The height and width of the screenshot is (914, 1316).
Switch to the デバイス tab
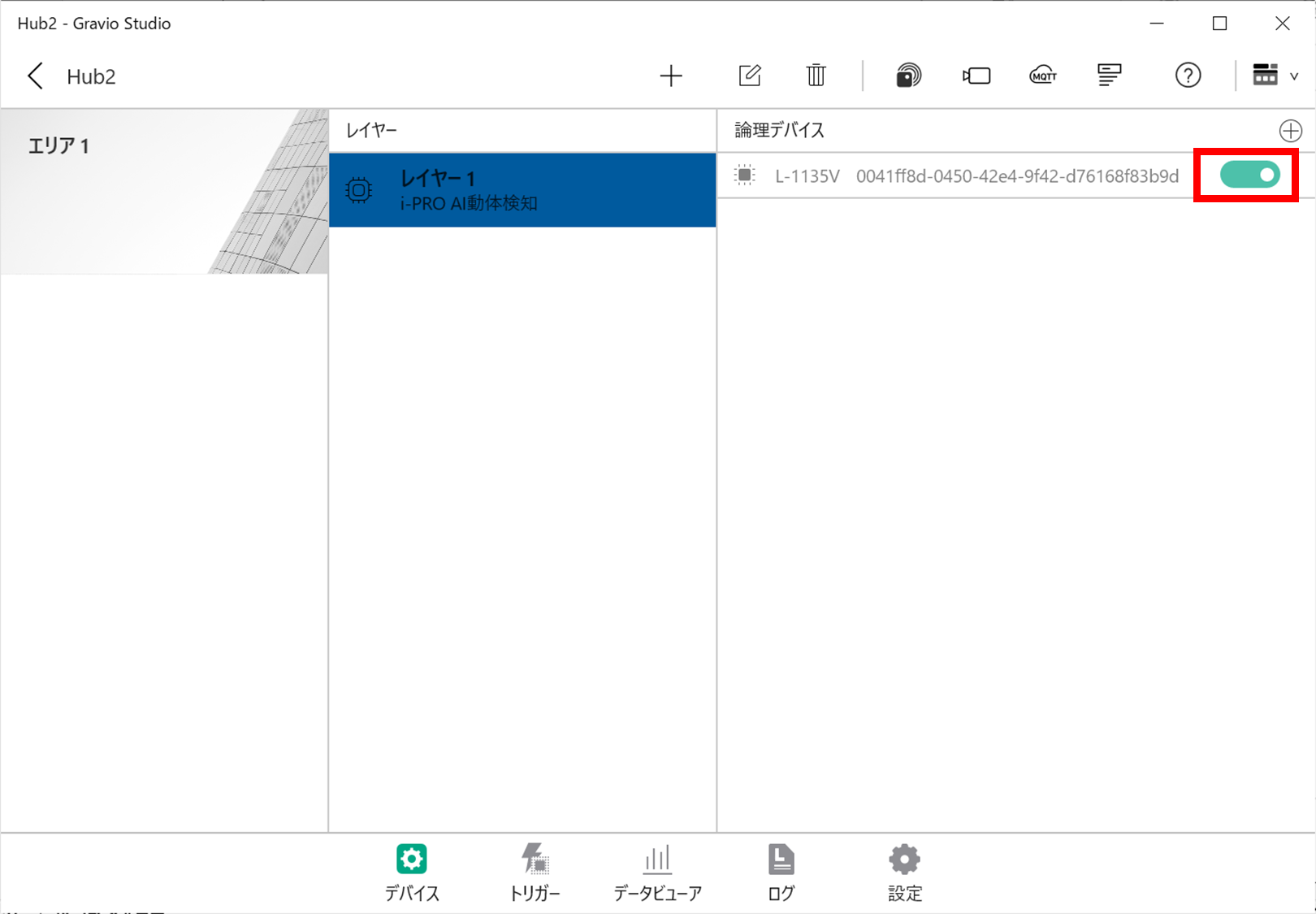[x=412, y=873]
